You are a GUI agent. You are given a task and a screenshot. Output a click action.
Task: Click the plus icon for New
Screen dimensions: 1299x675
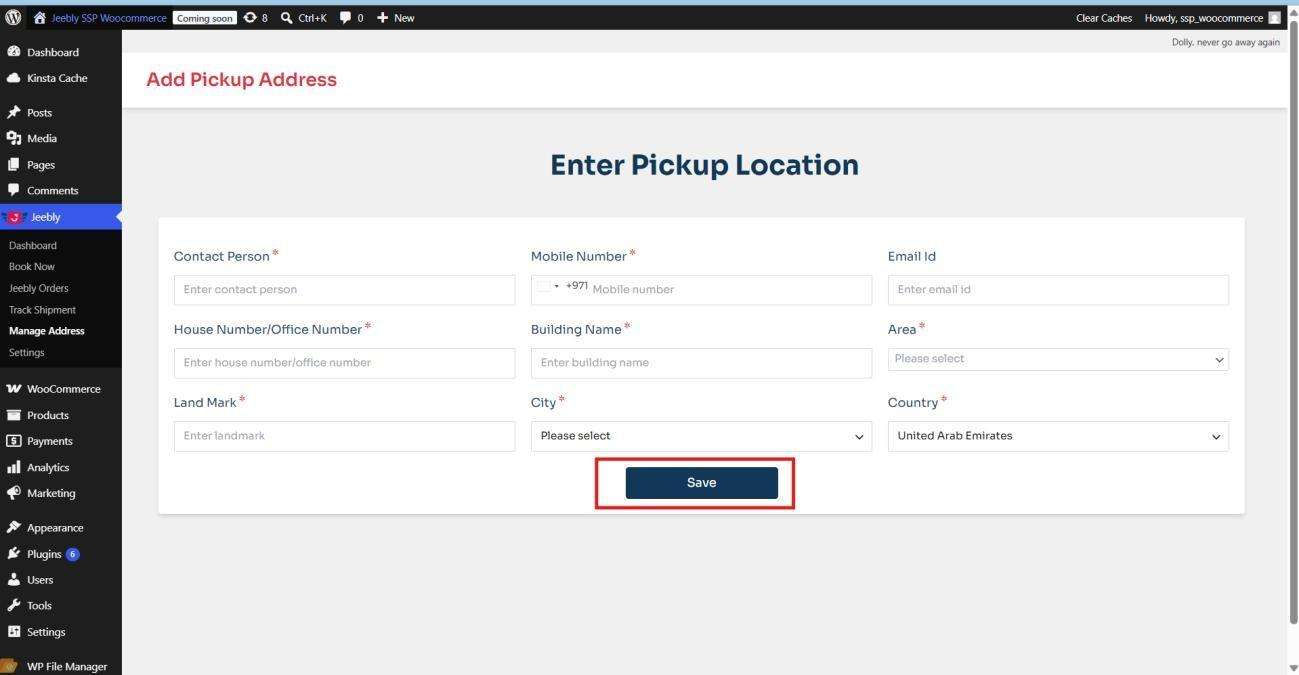click(383, 18)
